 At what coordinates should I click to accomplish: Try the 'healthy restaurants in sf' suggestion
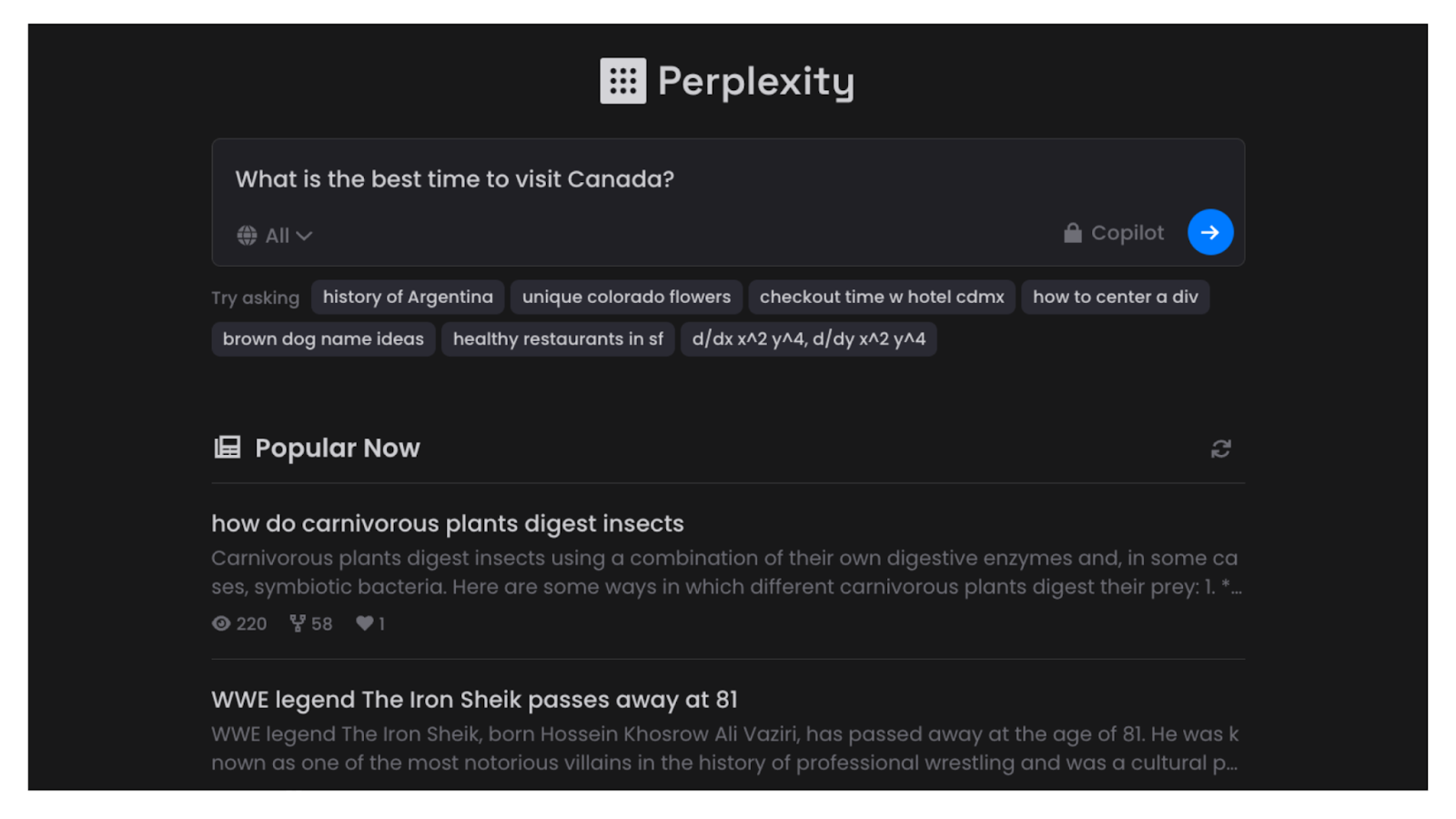coord(558,339)
